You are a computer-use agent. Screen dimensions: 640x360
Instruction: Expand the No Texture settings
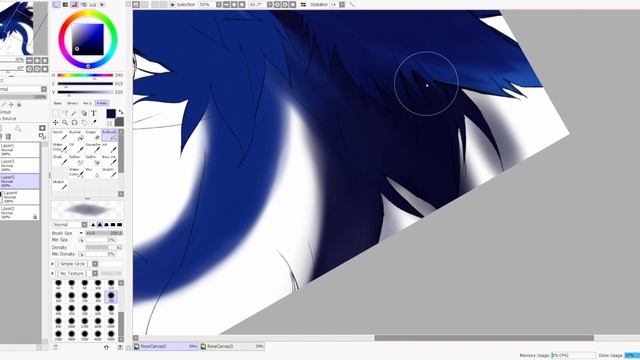[x=53, y=273]
